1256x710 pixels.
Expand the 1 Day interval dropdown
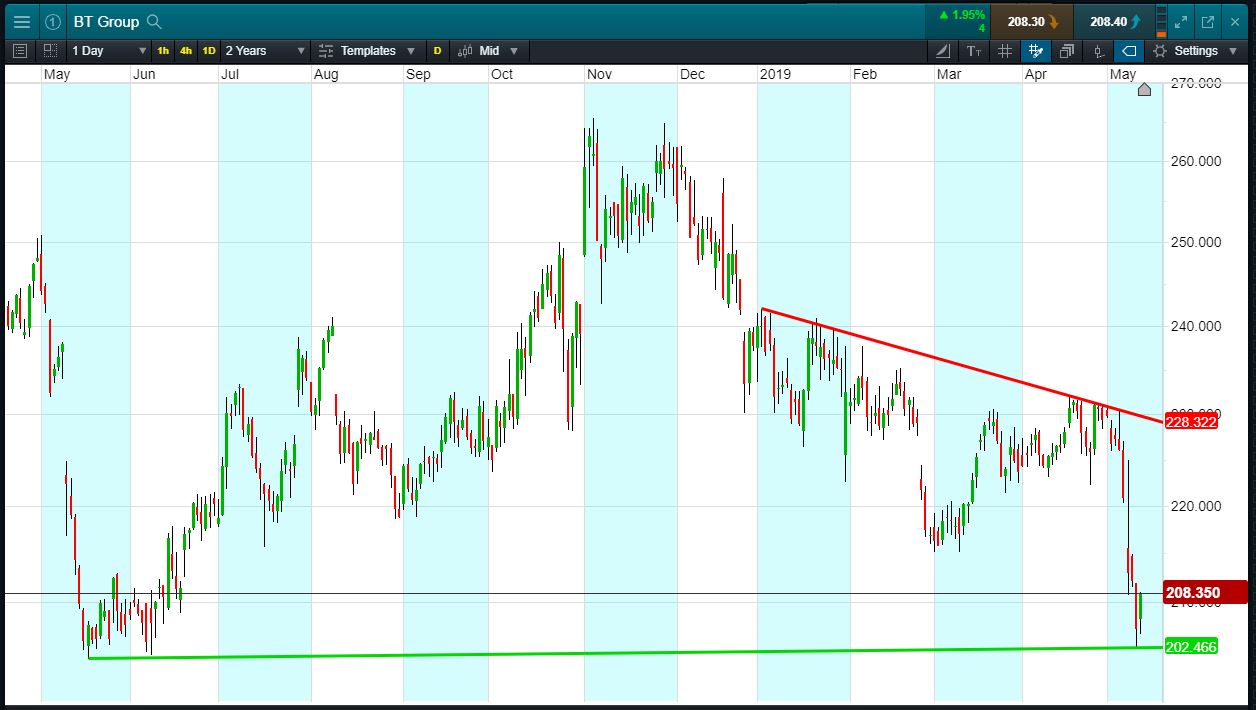pos(108,50)
